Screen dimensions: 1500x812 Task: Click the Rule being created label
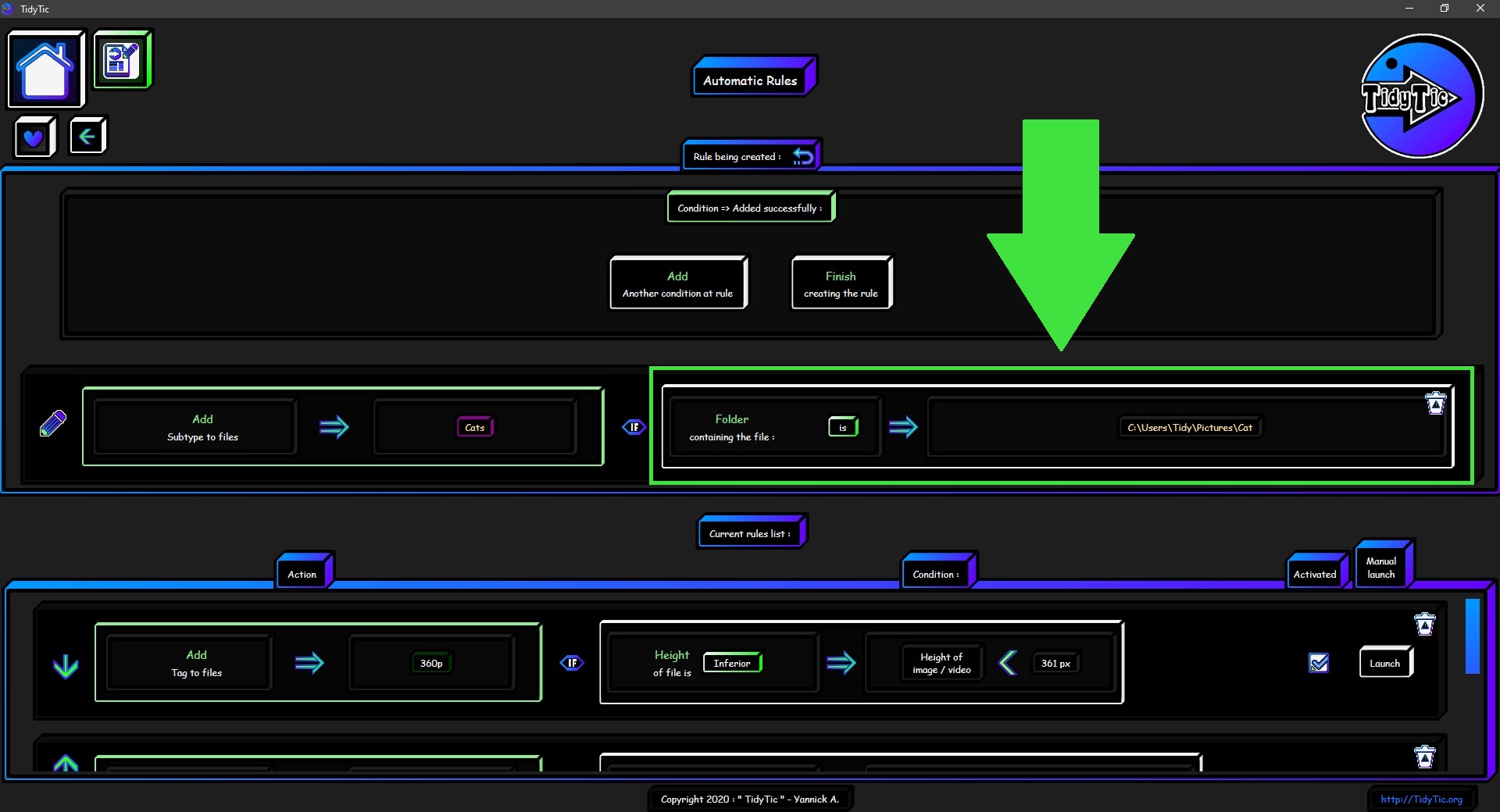737,156
